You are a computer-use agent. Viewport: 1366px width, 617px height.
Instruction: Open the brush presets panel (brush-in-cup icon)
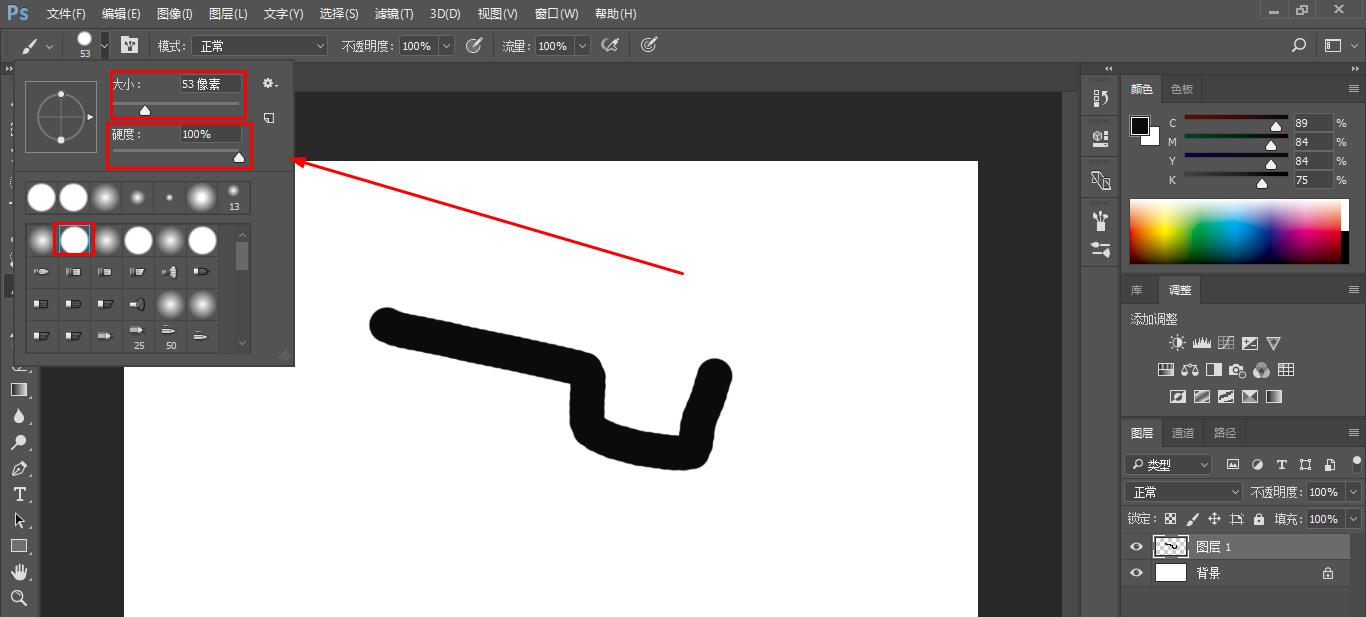pos(1101,220)
